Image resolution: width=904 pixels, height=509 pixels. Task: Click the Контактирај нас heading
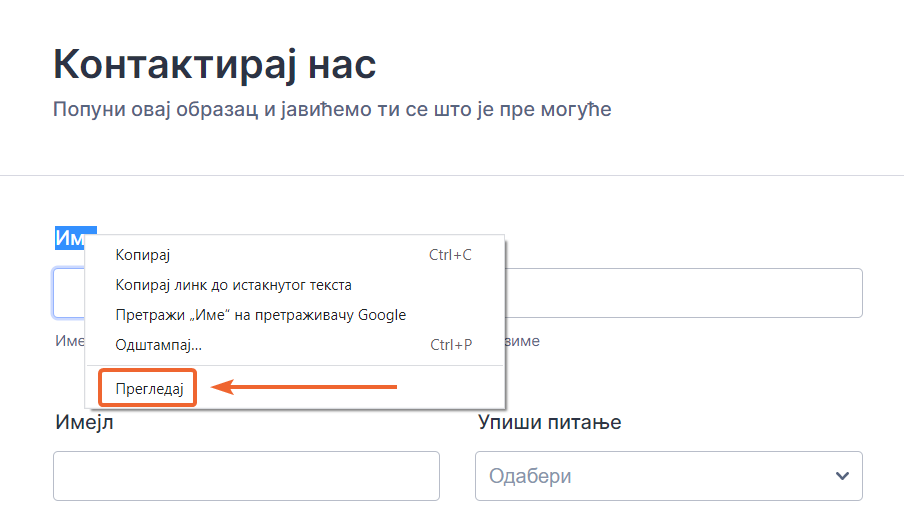(x=215, y=65)
